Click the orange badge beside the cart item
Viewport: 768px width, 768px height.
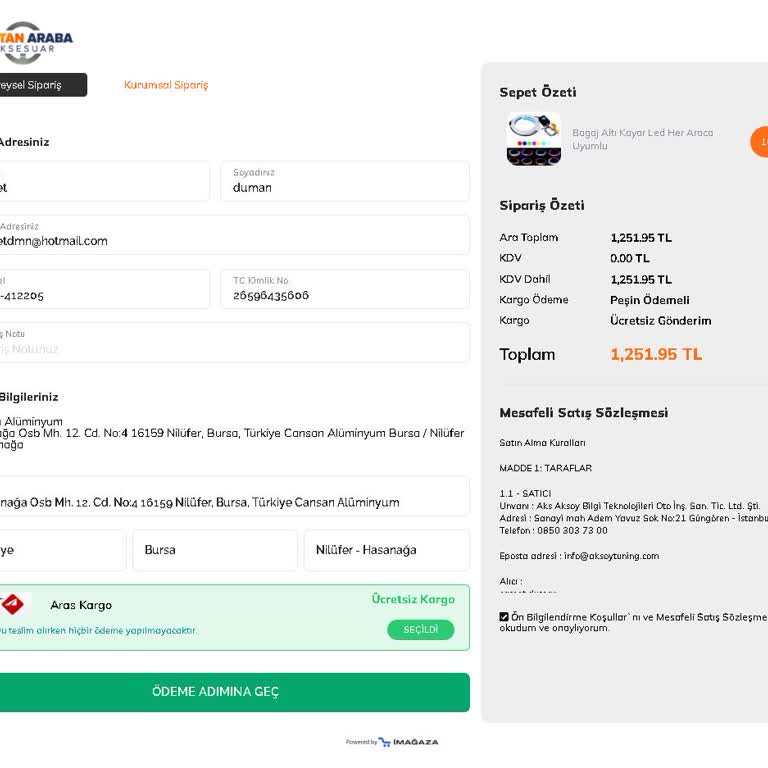click(x=761, y=142)
